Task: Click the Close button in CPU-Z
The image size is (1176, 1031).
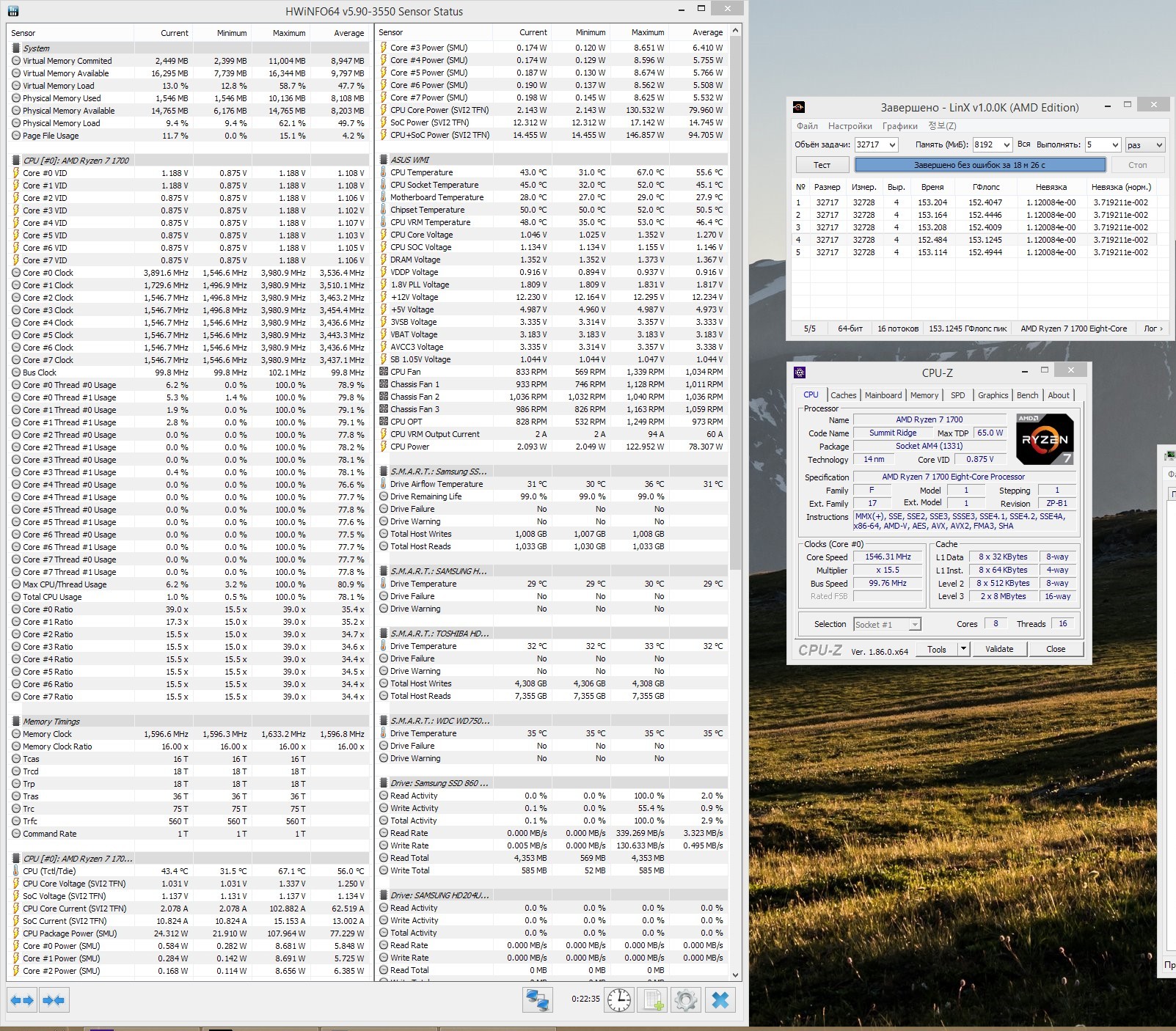Action: point(1056,649)
